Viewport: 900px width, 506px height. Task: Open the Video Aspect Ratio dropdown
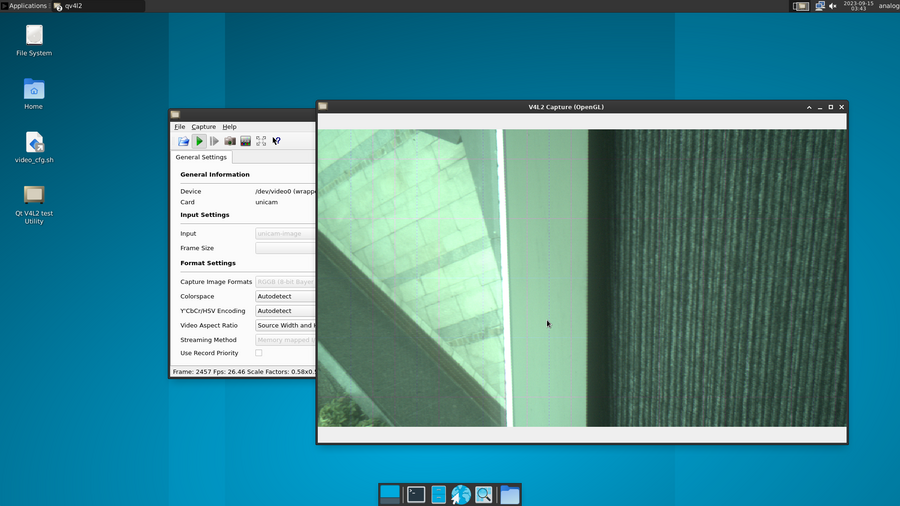tap(286, 325)
